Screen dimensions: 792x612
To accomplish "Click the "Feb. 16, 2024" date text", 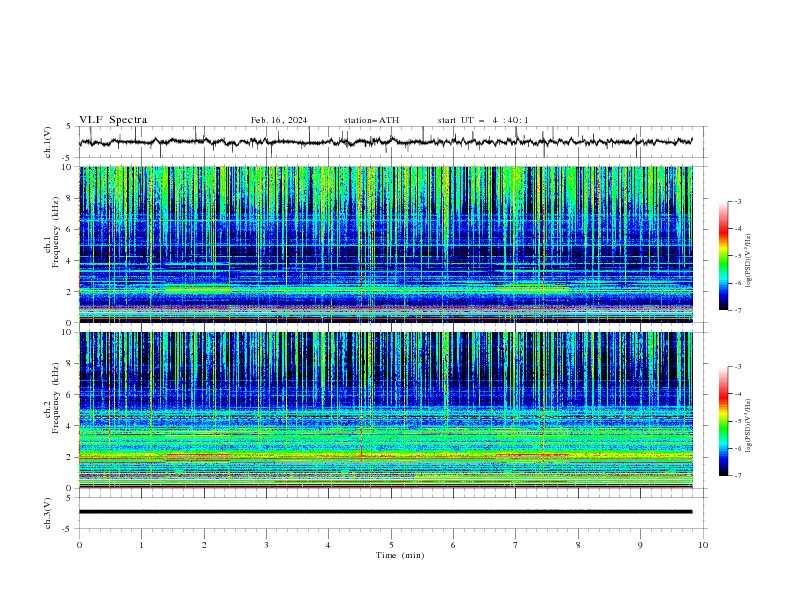I will [x=279, y=120].
